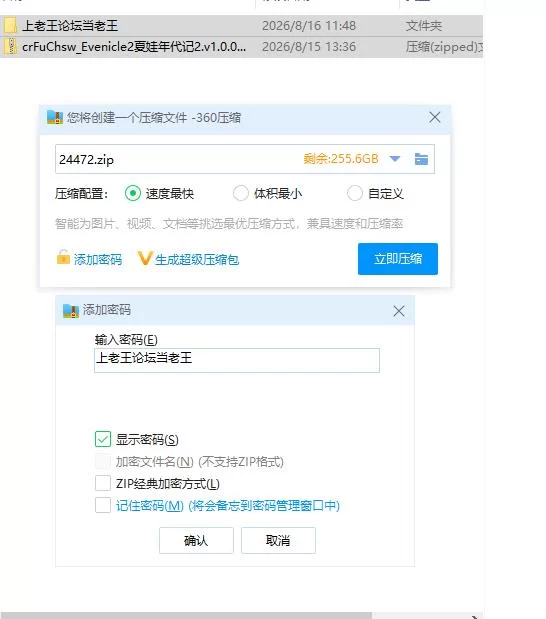Click the 360压缩 logo in the 您将创建一个压缩文件 title bar

pyautogui.click(x=55, y=117)
